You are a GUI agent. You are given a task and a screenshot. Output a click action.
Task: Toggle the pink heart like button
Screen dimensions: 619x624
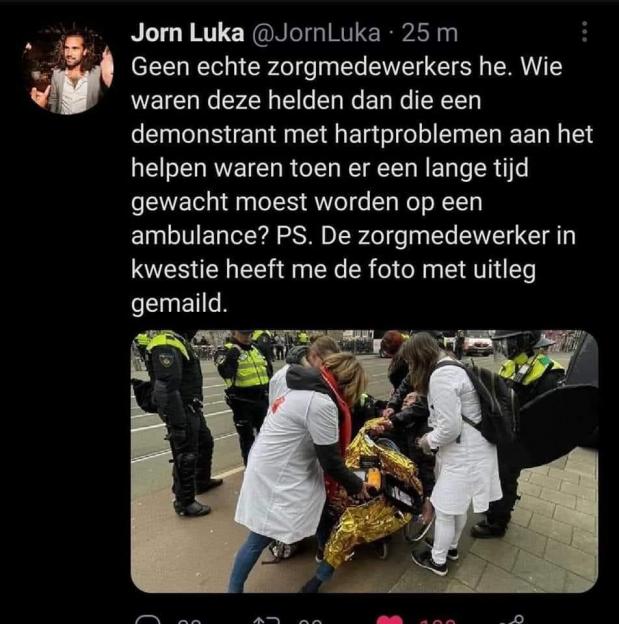point(389,620)
